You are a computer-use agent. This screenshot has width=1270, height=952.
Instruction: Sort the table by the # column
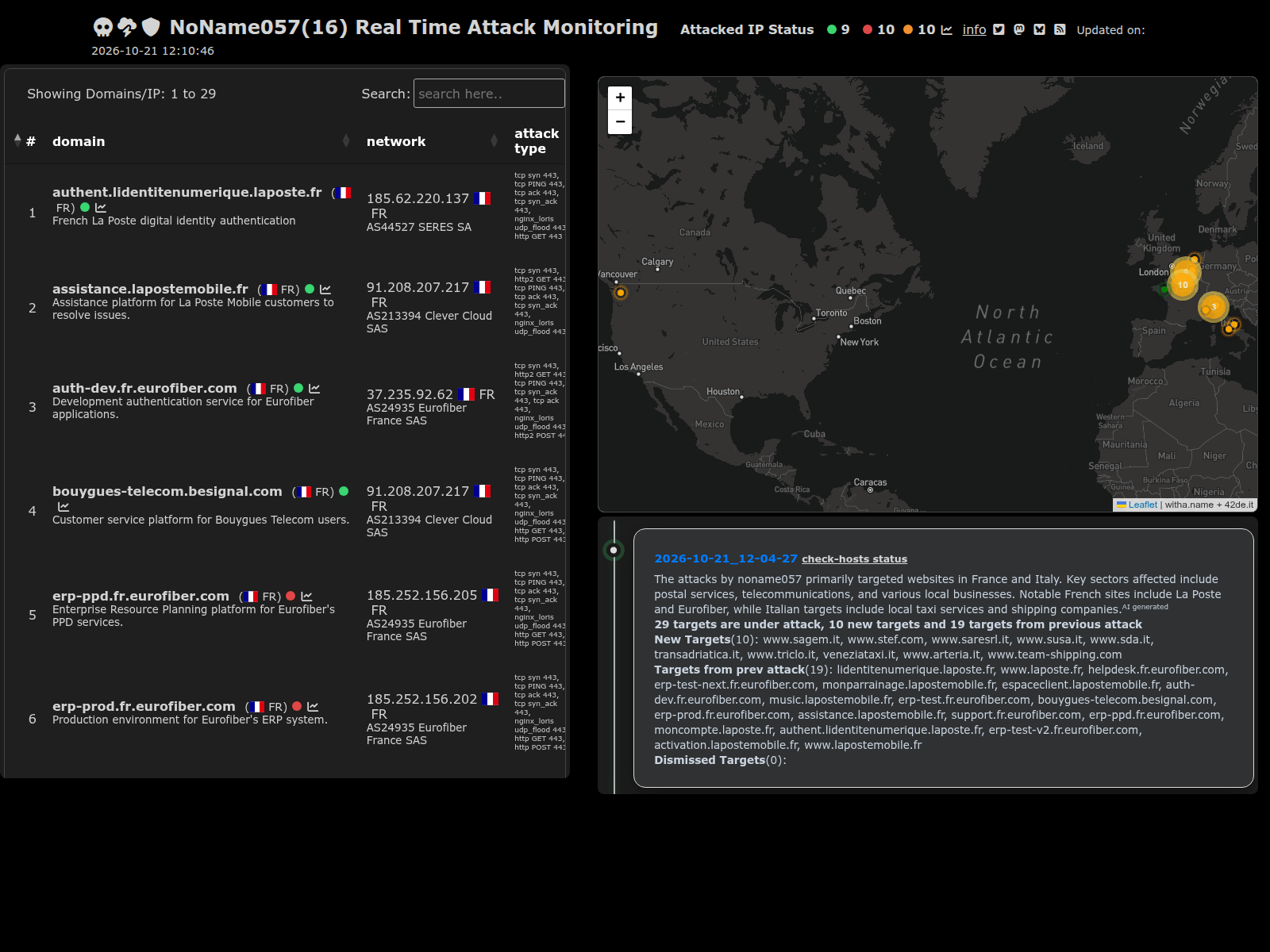pos(25,141)
